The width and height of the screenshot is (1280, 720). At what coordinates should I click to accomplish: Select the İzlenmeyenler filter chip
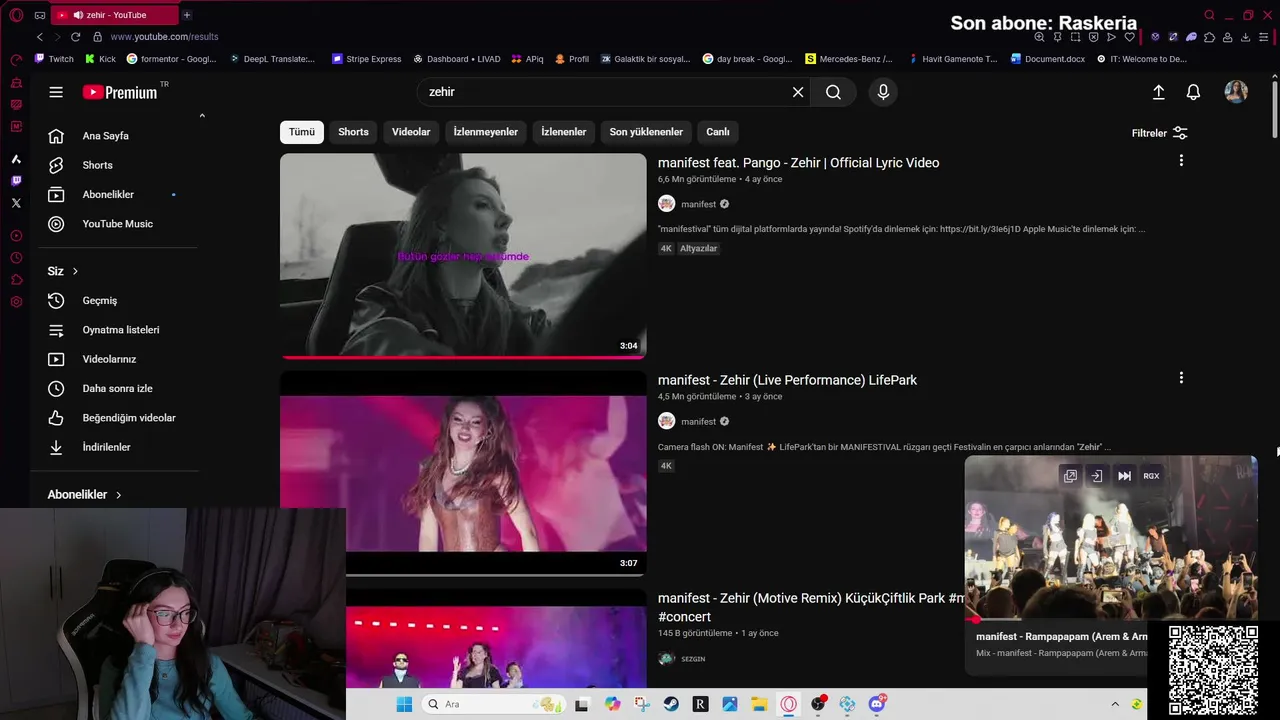[486, 132]
